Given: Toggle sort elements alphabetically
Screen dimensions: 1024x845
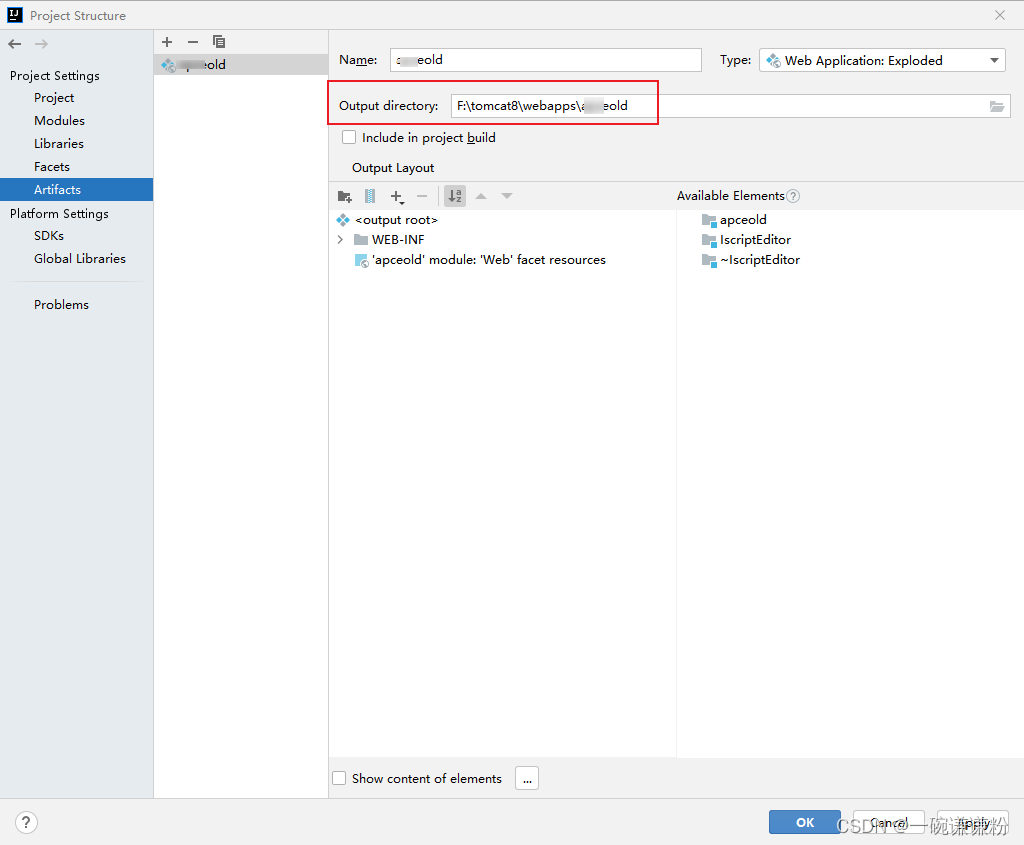Looking at the screenshot, I should pos(455,196).
